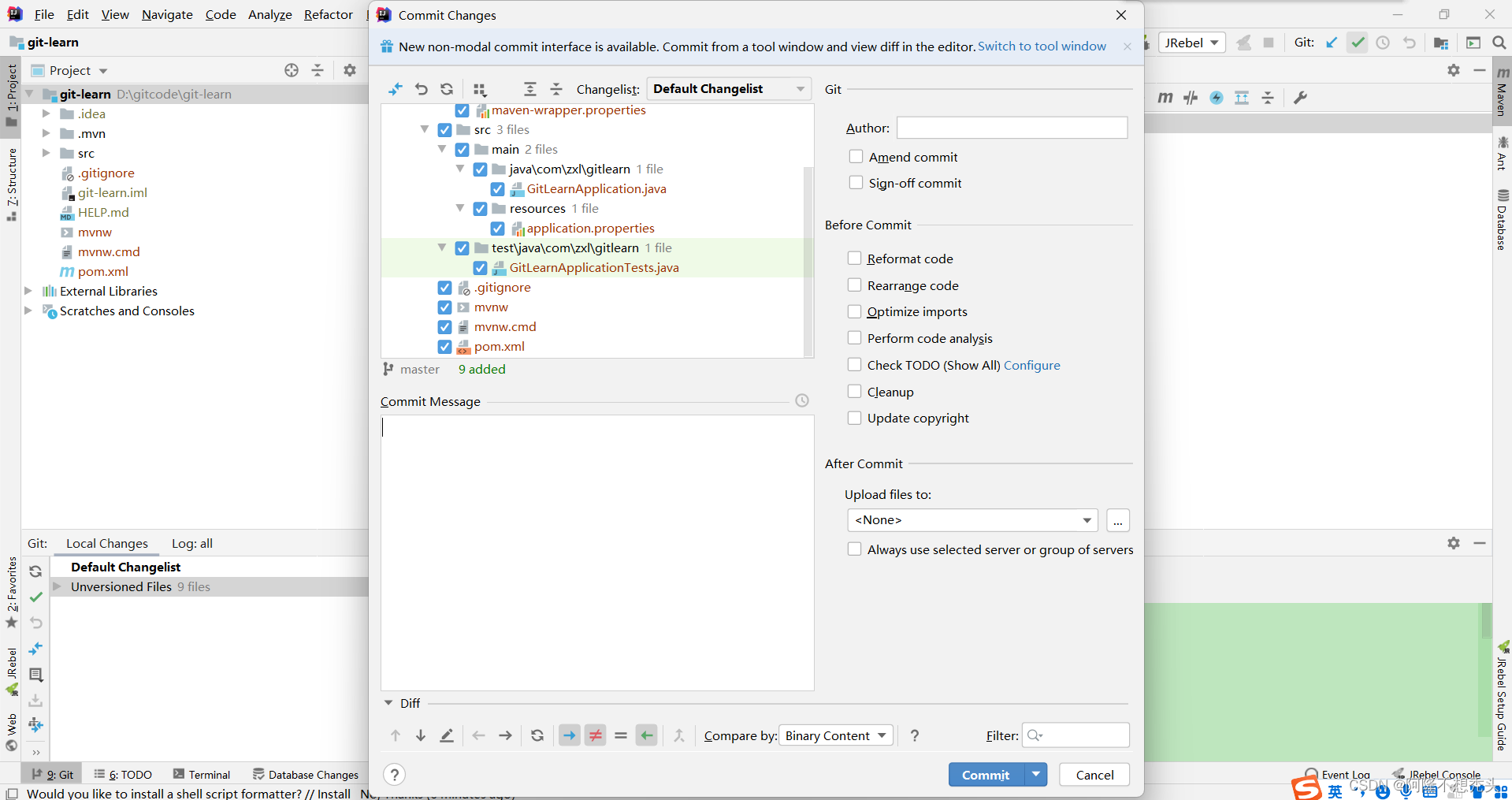Viewport: 1512px width, 800px height.
Task: Collapse all files in changes tree
Action: 556,89
